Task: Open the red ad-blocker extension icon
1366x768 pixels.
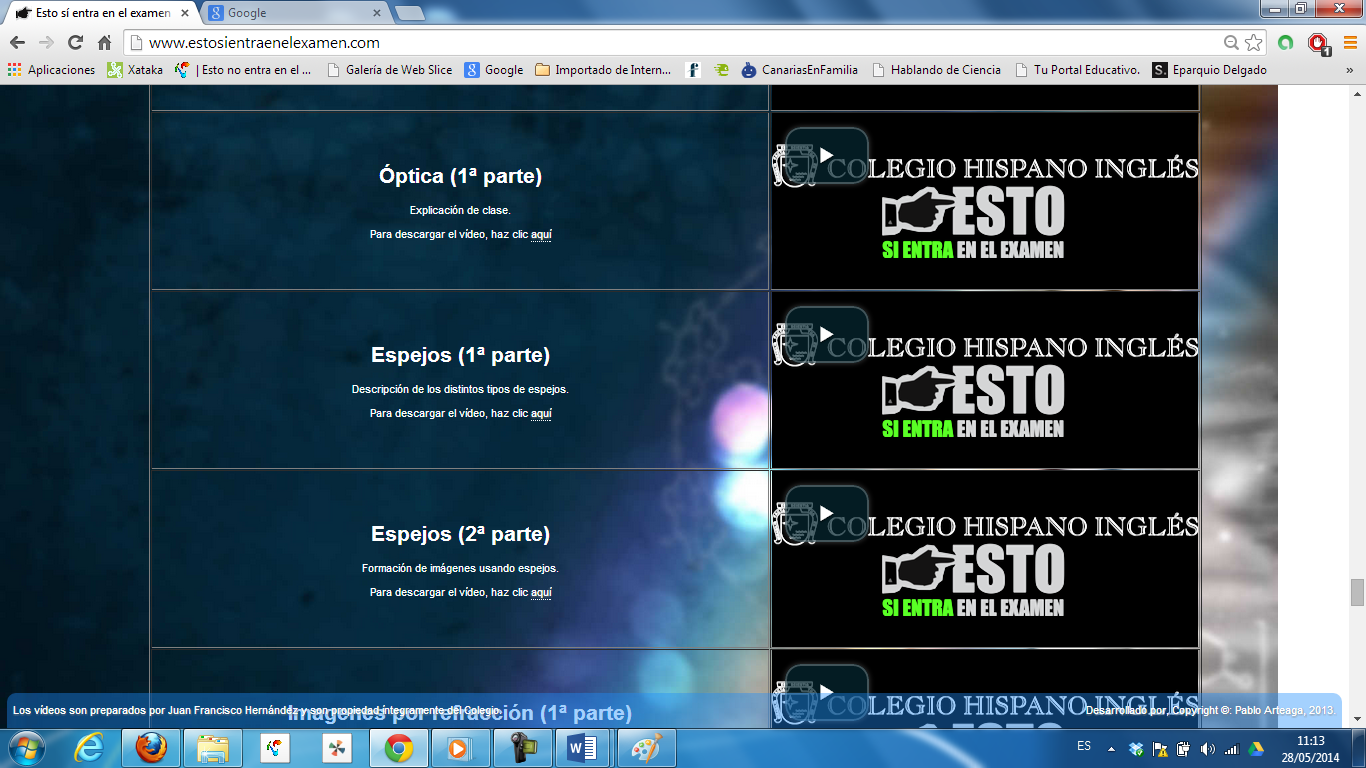Action: [x=1318, y=43]
